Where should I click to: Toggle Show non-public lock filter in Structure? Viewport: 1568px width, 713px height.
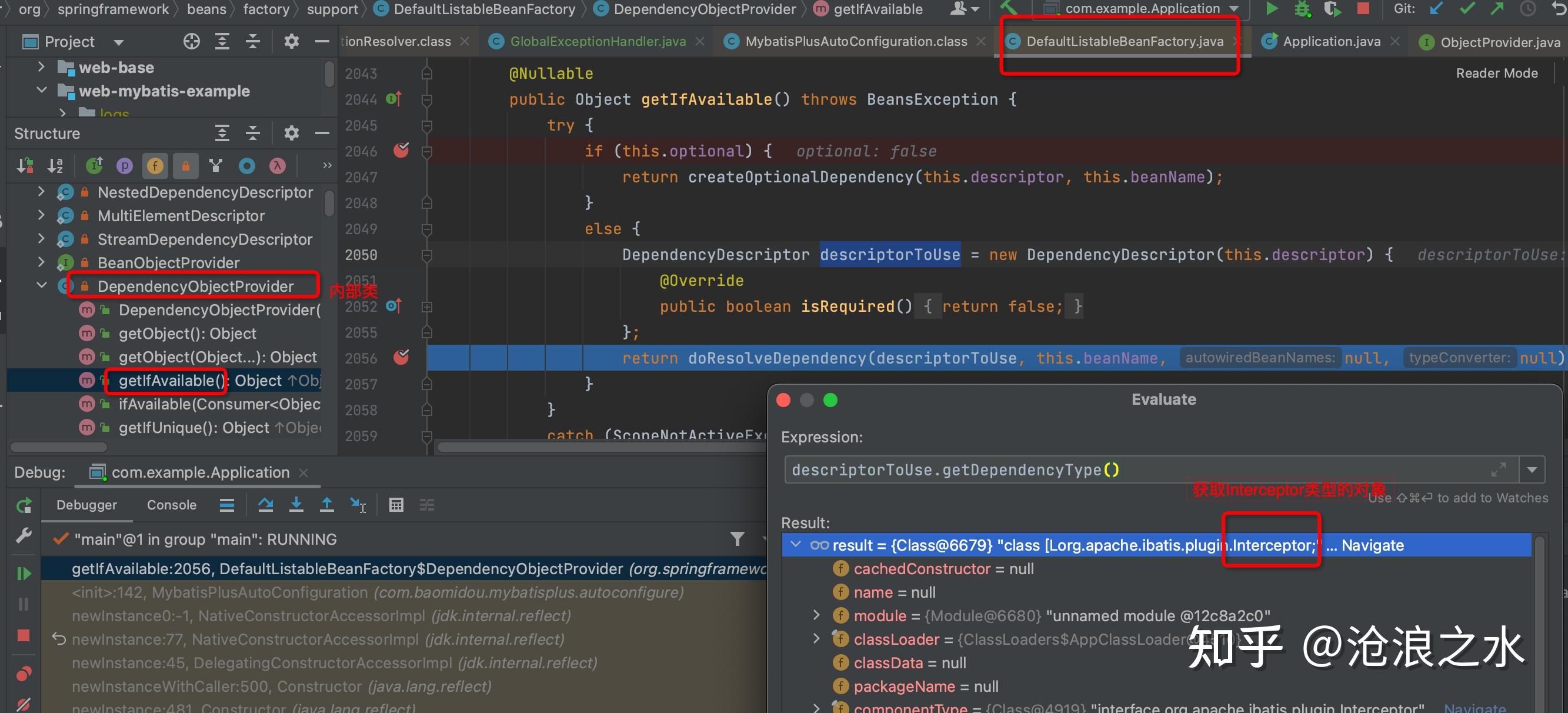(186, 166)
